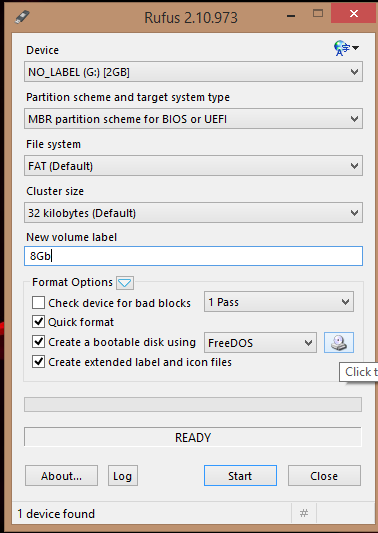Close Rufus with the red X

[x=354, y=14]
